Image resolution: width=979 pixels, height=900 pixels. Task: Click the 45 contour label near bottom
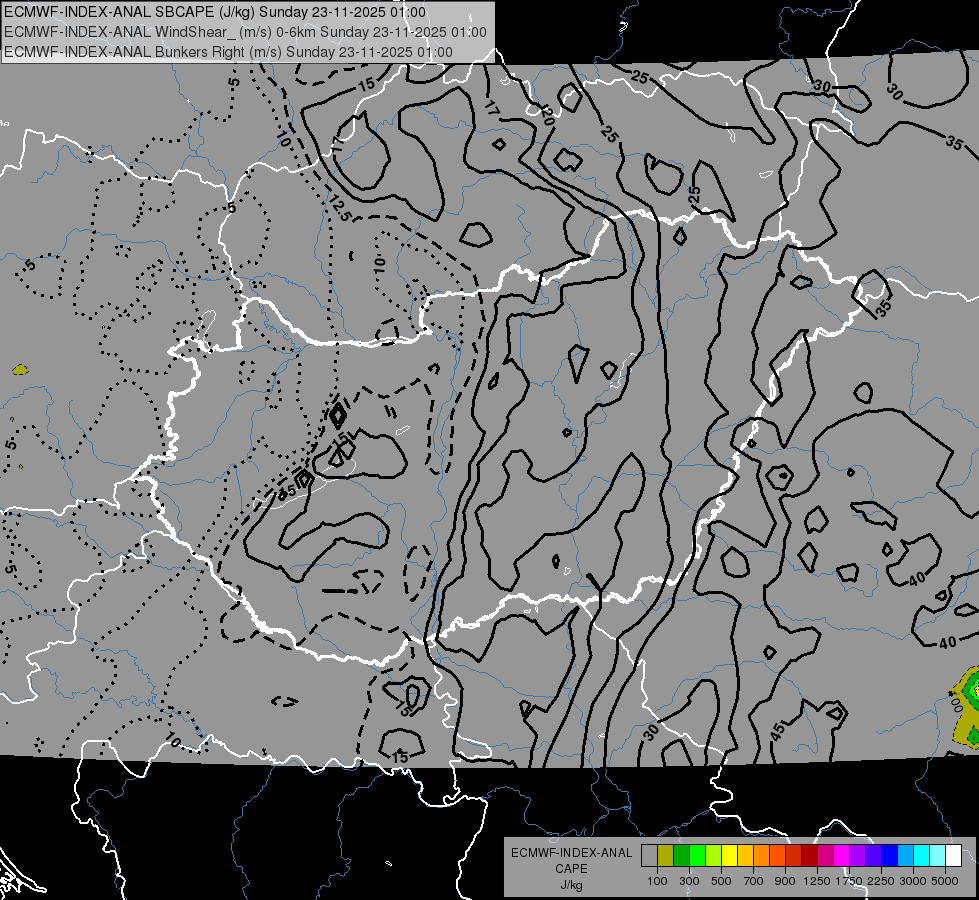778,732
